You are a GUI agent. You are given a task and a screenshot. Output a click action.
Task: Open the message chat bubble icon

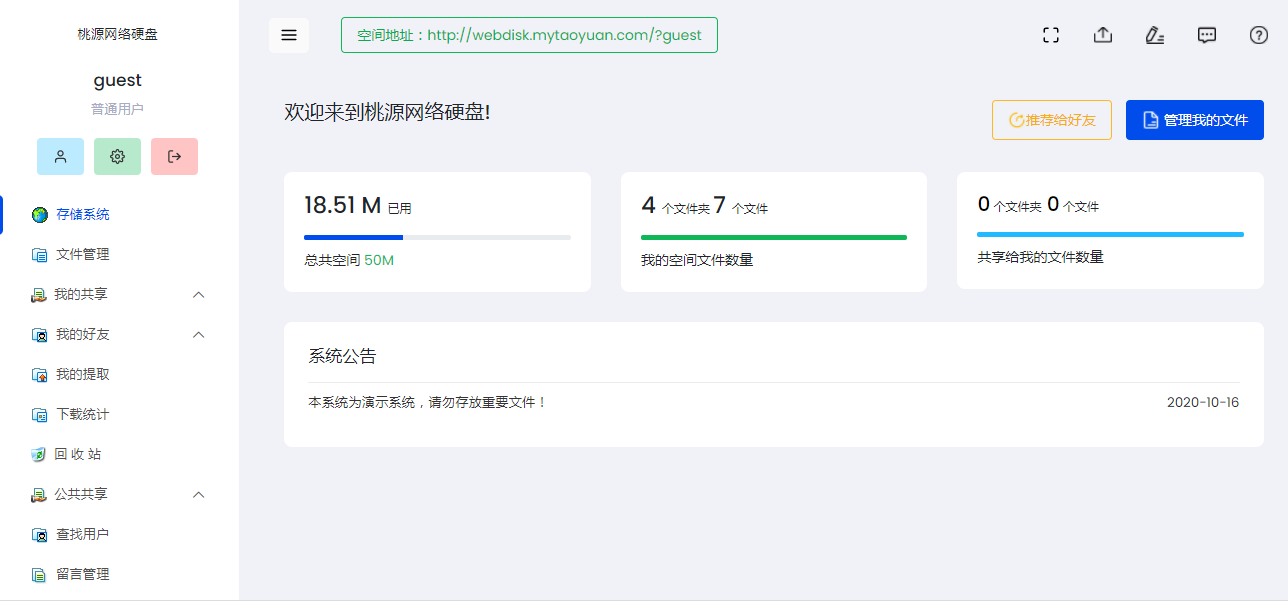(x=1207, y=35)
